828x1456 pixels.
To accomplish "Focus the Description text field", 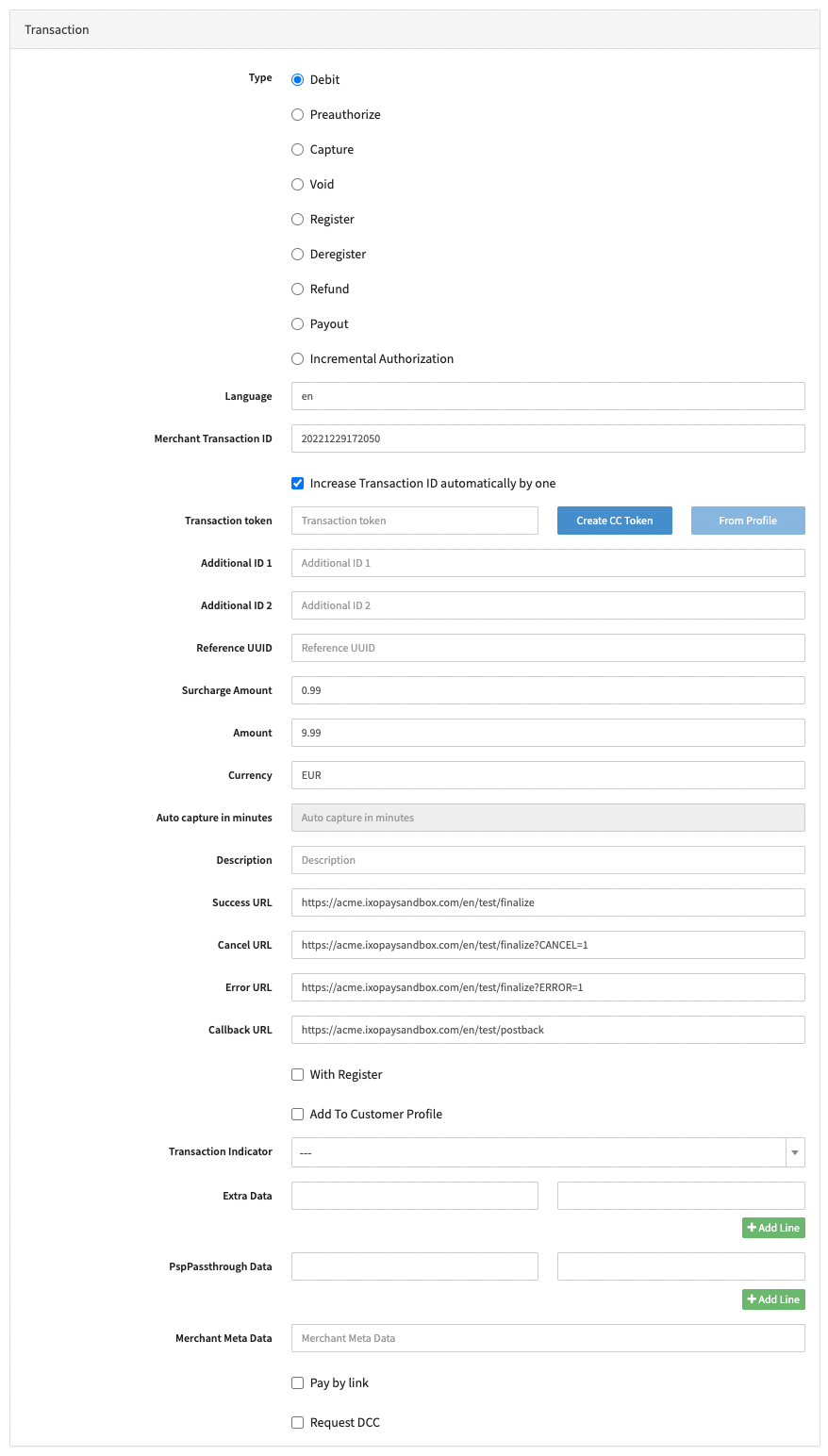I will (548, 860).
